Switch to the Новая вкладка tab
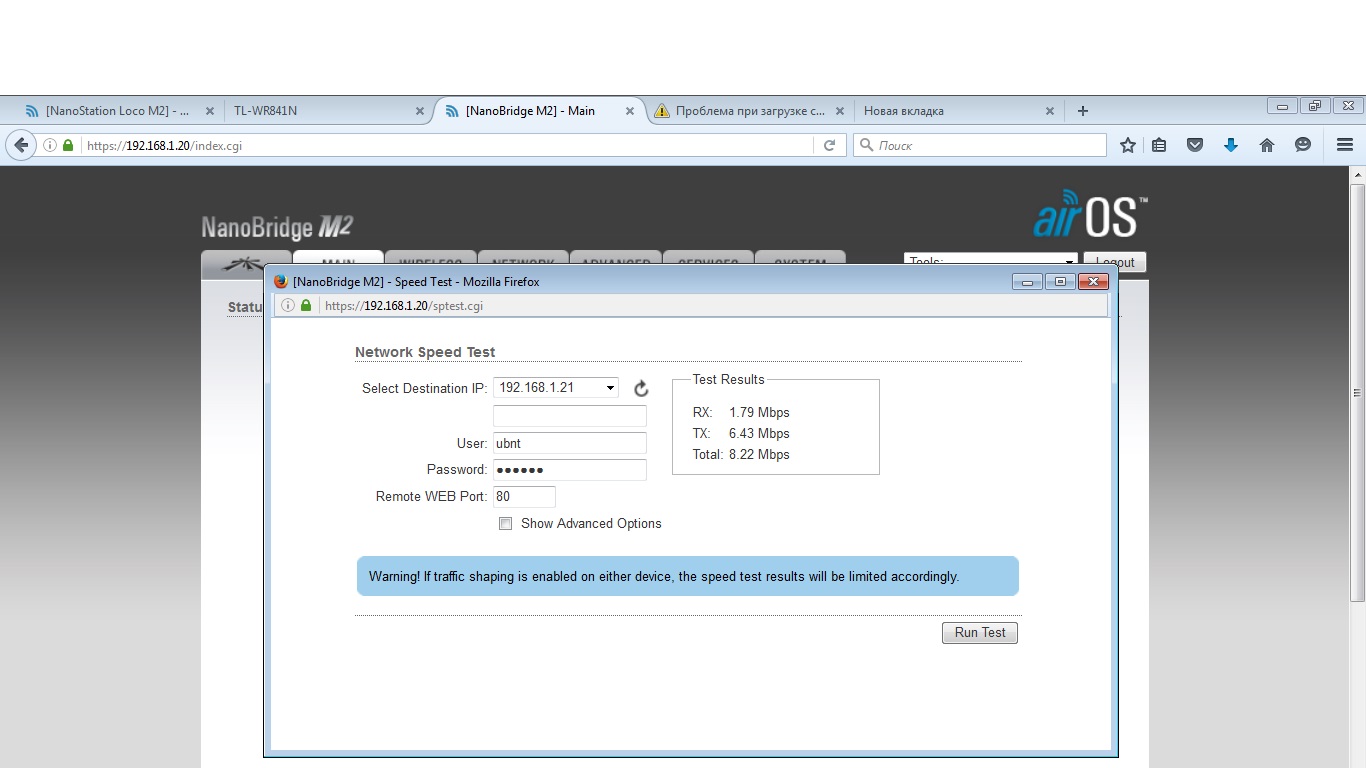Viewport: 1366px width, 768px height. click(957, 111)
